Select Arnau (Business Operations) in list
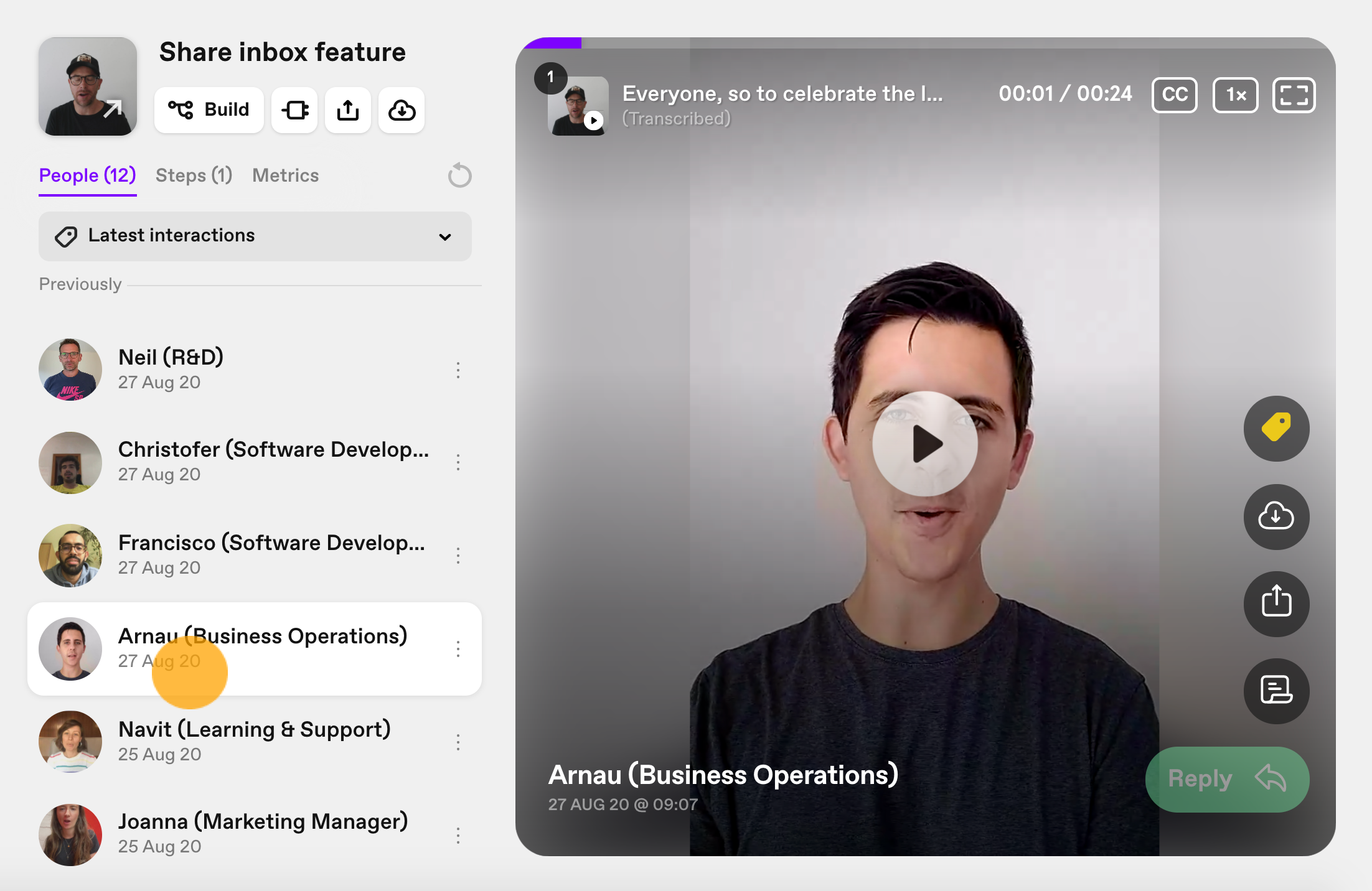 [x=254, y=649]
